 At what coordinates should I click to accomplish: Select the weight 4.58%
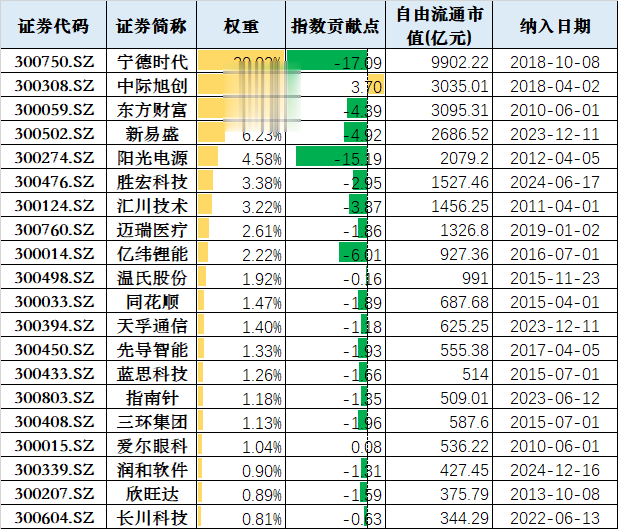tap(262, 159)
